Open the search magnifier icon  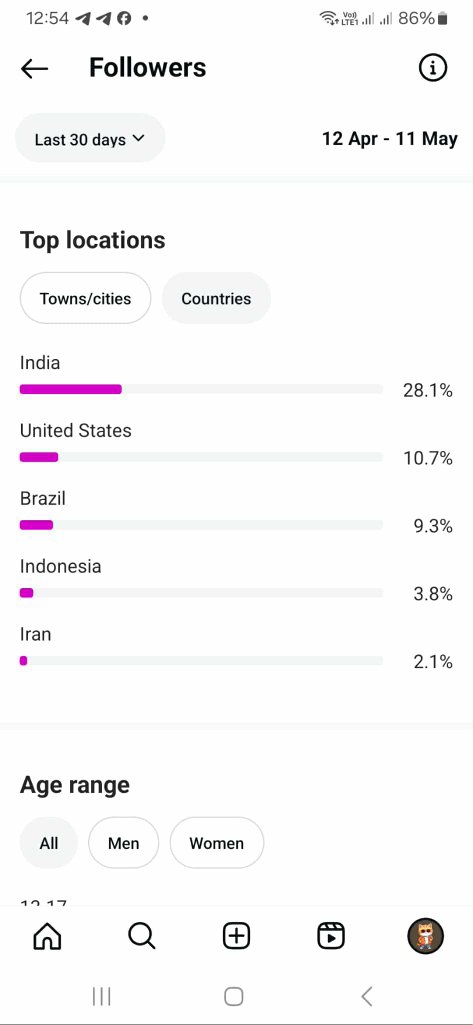point(142,936)
